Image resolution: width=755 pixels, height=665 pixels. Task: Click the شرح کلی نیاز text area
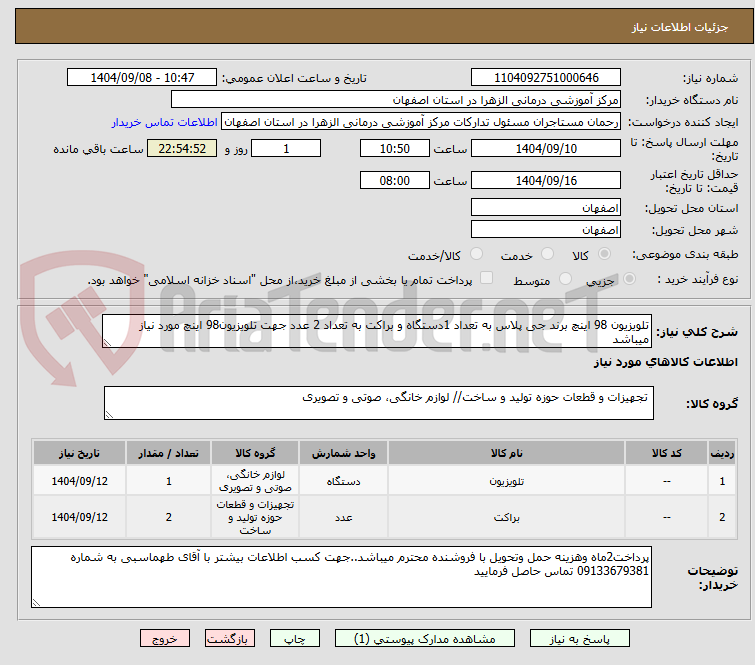[x=377, y=331]
